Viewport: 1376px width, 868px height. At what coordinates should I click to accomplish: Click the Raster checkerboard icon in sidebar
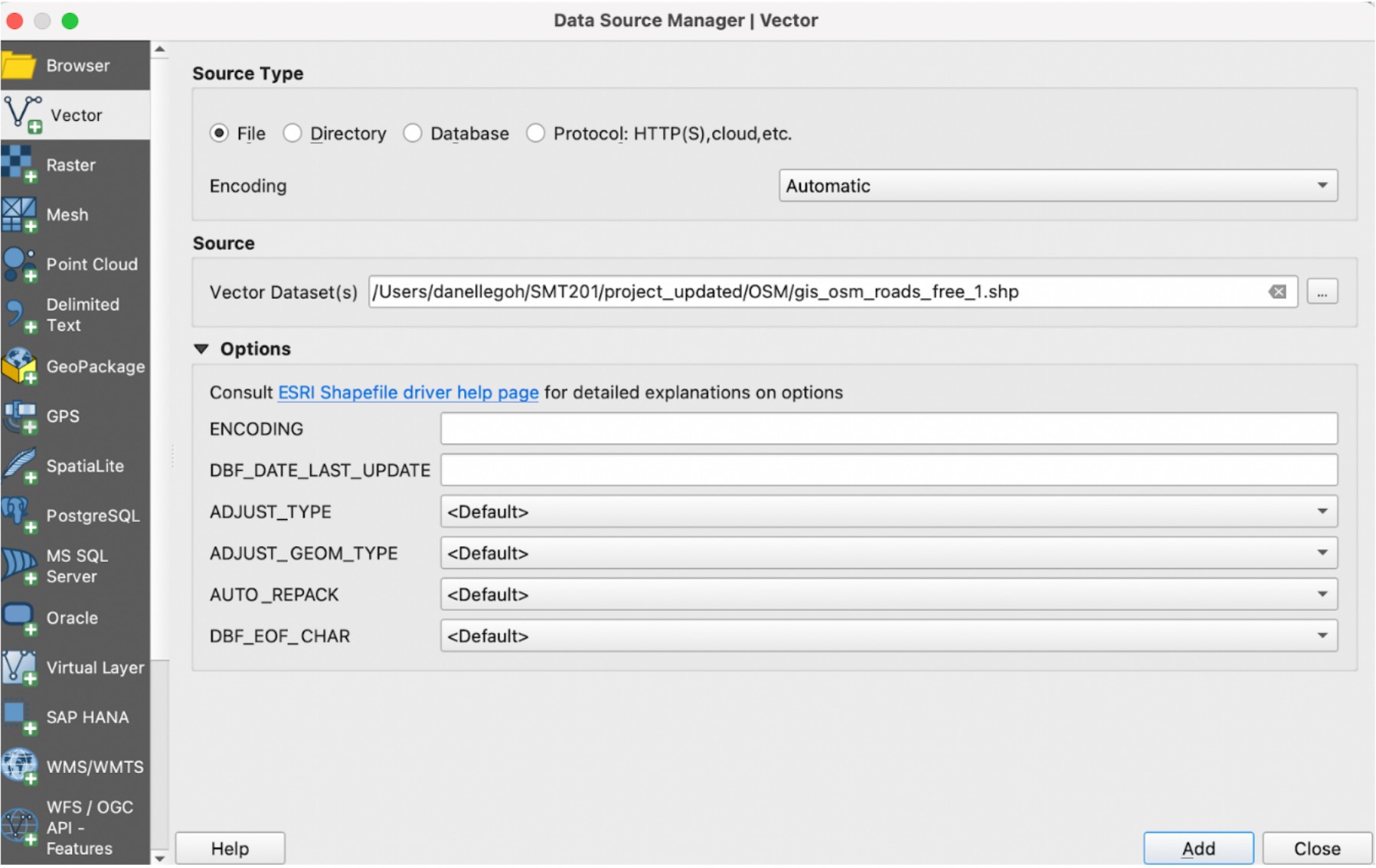point(19,164)
